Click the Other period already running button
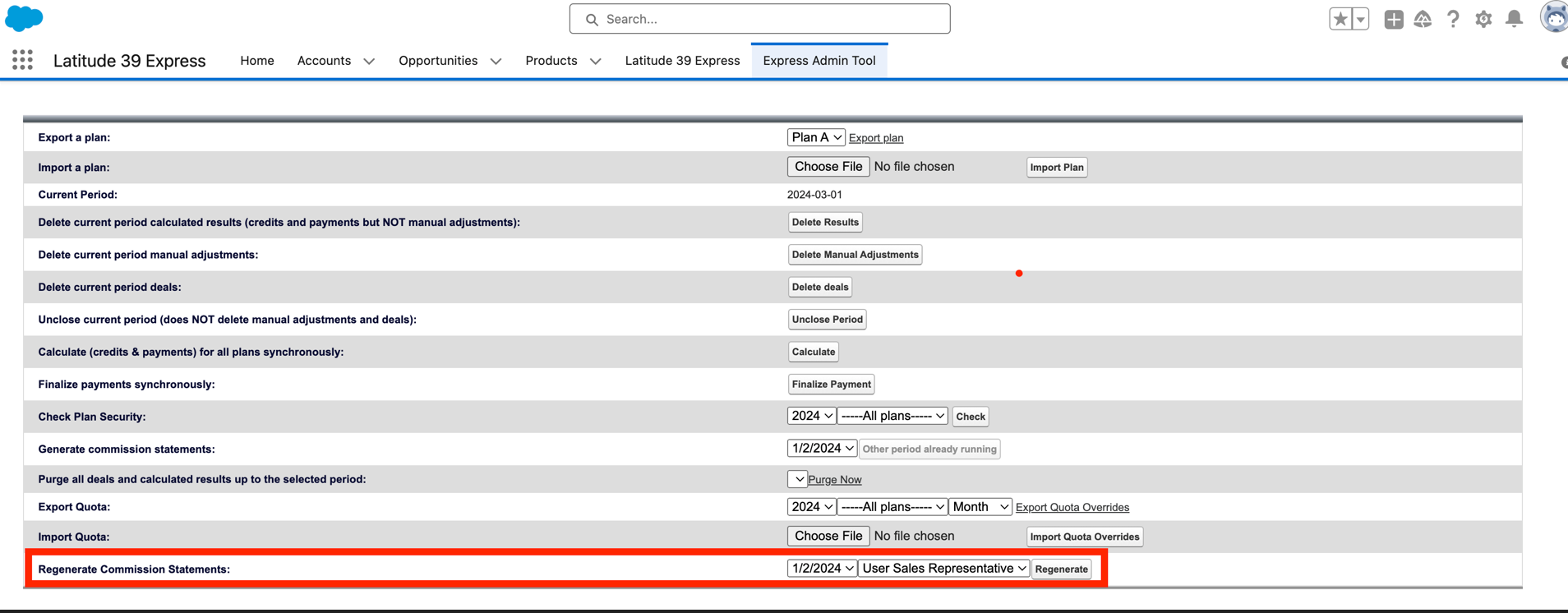The width and height of the screenshot is (1568, 613). pos(929,449)
